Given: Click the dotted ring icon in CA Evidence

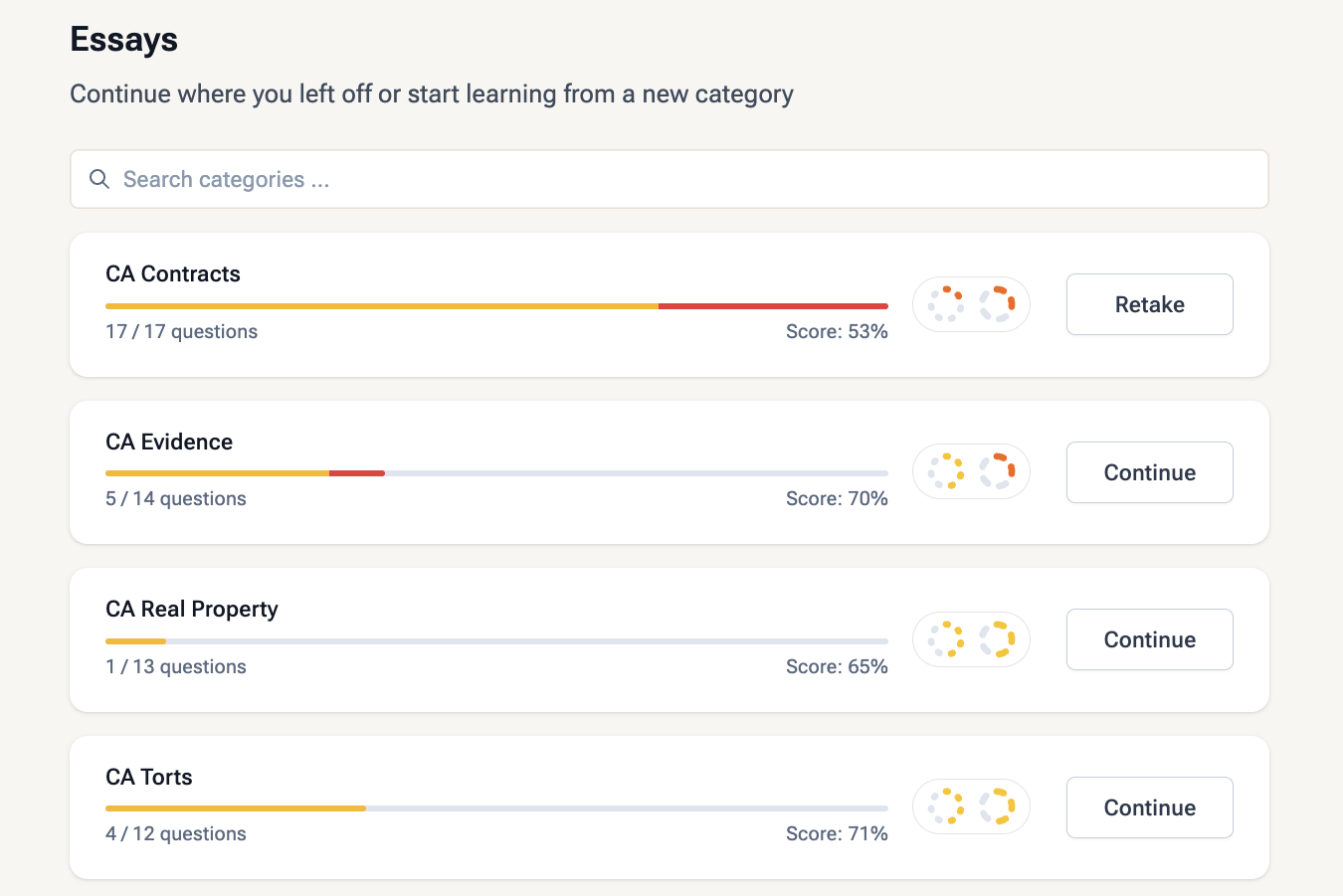Looking at the screenshot, I should click(946, 471).
